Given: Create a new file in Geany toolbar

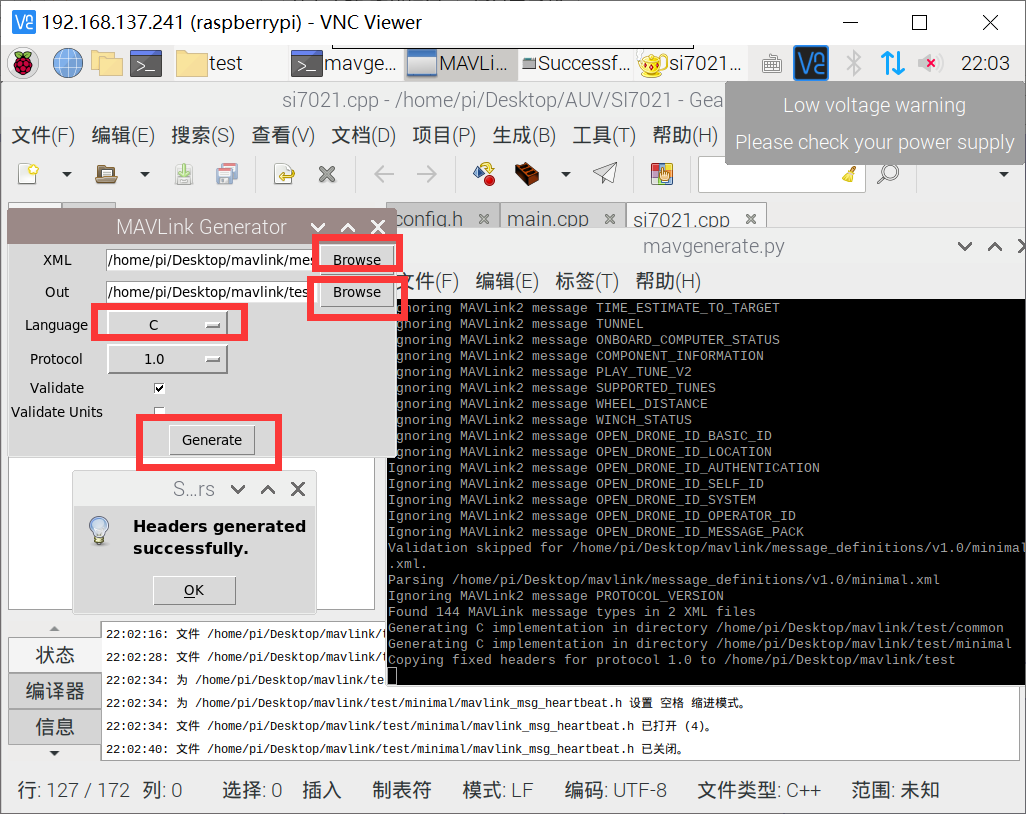Looking at the screenshot, I should 29,174.
